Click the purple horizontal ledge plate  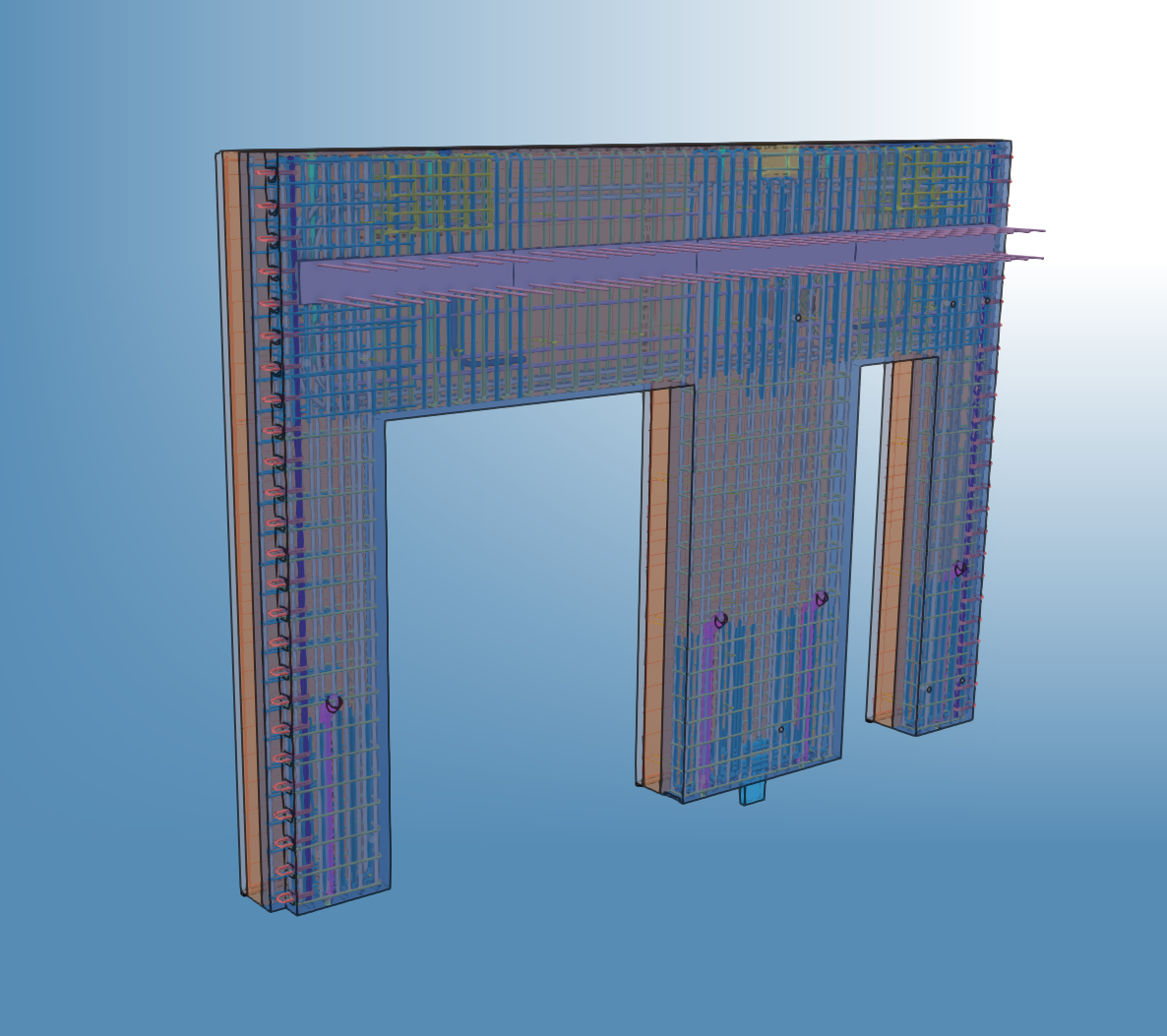point(590,272)
